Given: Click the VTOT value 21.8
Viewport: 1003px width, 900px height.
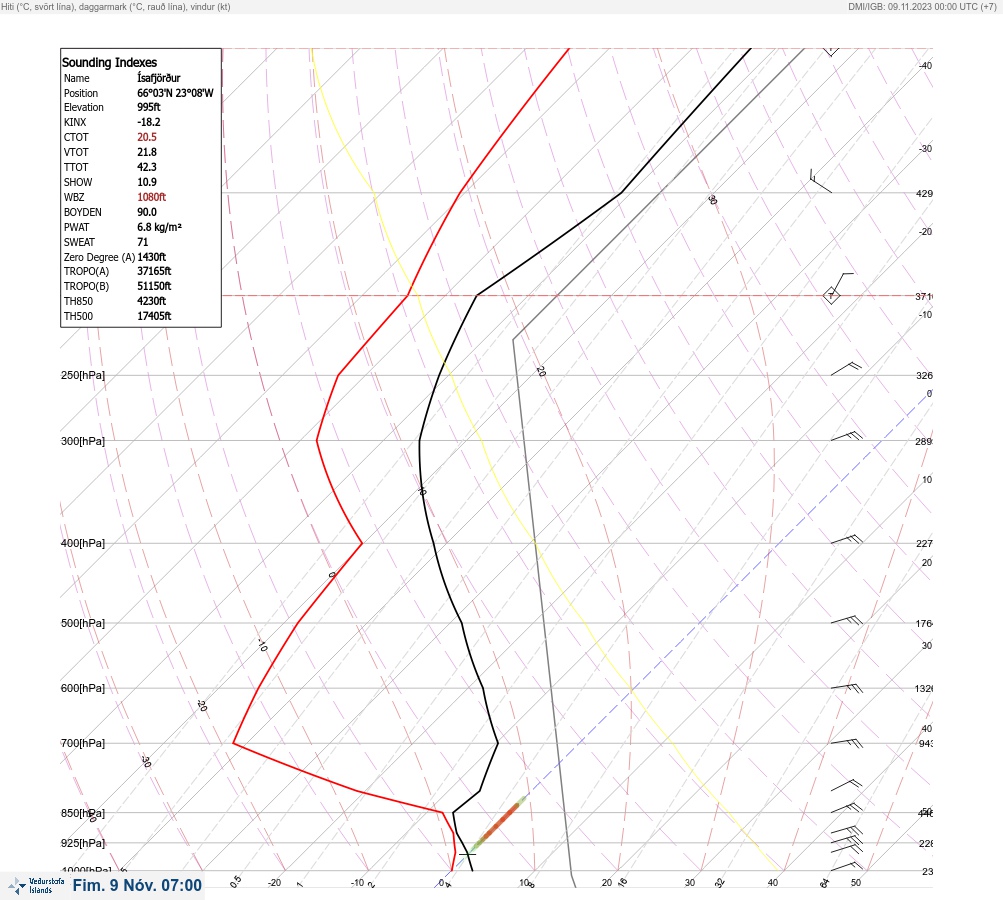Looking at the screenshot, I should (x=146, y=152).
